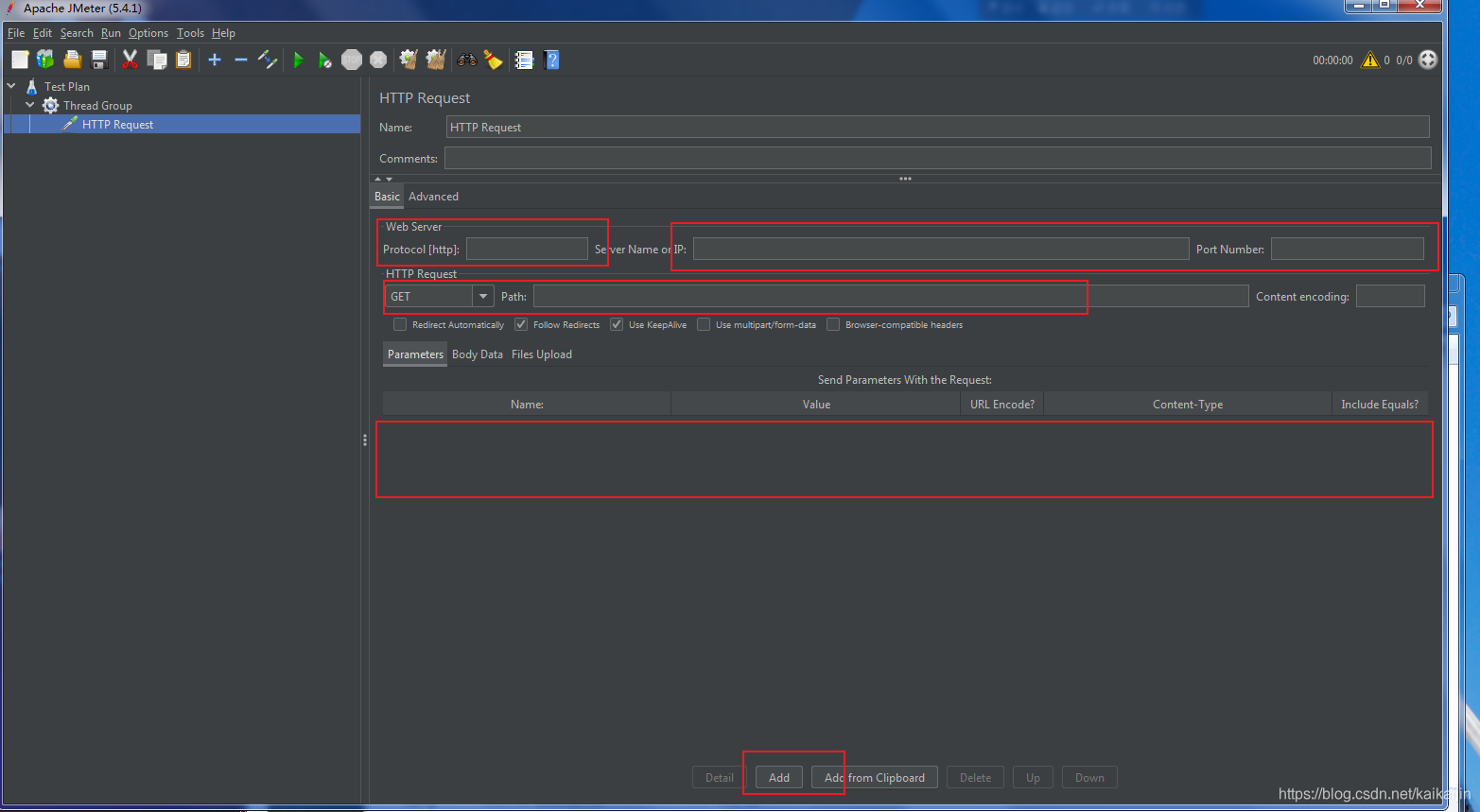Click Add from Clipboard button
The image size is (1480, 812).
pyautogui.click(x=875, y=778)
